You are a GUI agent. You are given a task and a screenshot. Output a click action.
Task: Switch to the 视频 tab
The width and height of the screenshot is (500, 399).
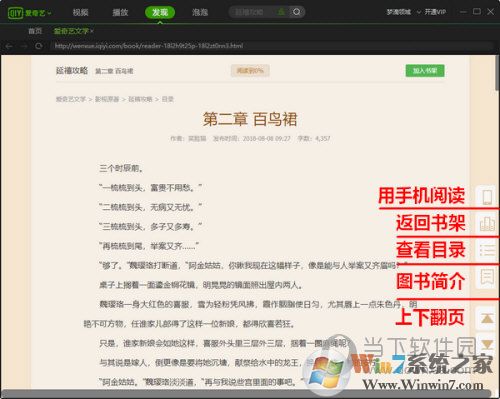click(80, 13)
